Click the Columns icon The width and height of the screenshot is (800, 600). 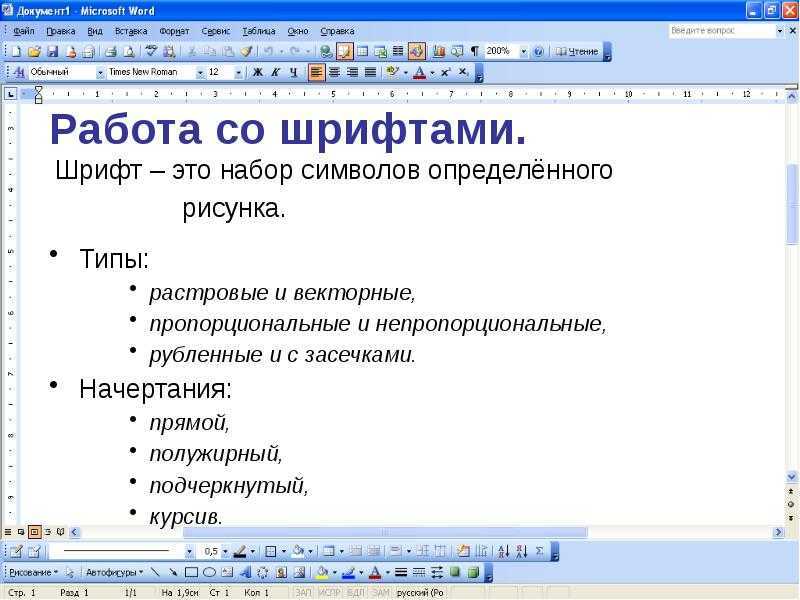pyautogui.click(x=398, y=52)
